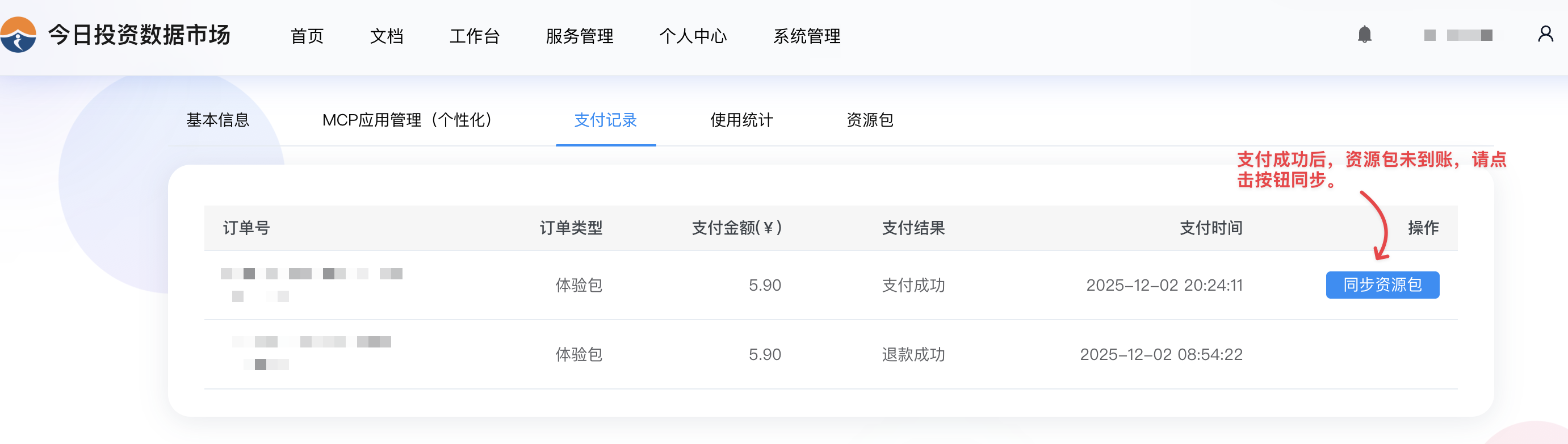The height and width of the screenshot is (444, 1568).
Task: Click the 支付时间 column header
Action: [x=1211, y=228]
